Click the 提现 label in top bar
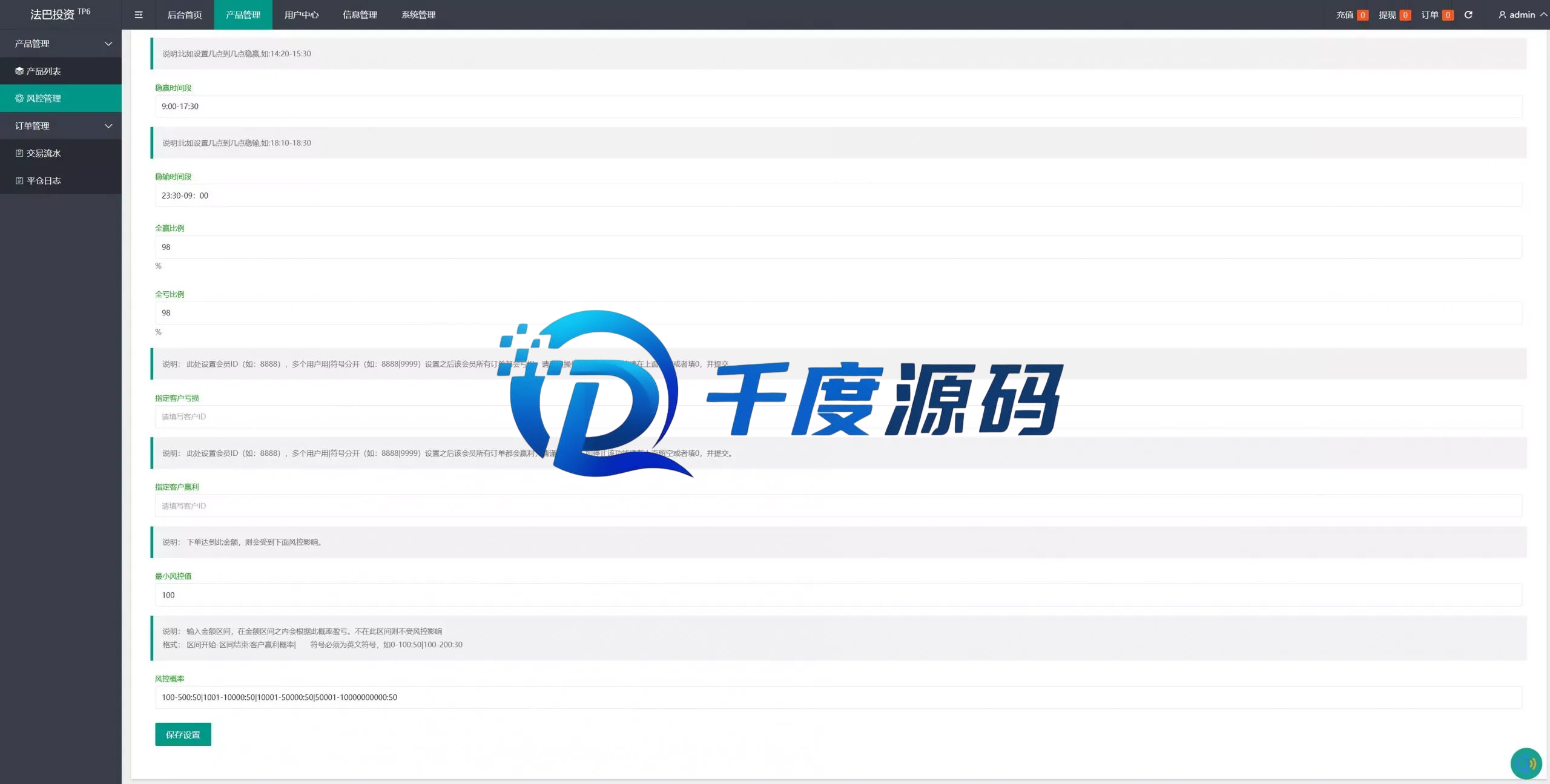This screenshot has height=784, width=1550. (1387, 15)
